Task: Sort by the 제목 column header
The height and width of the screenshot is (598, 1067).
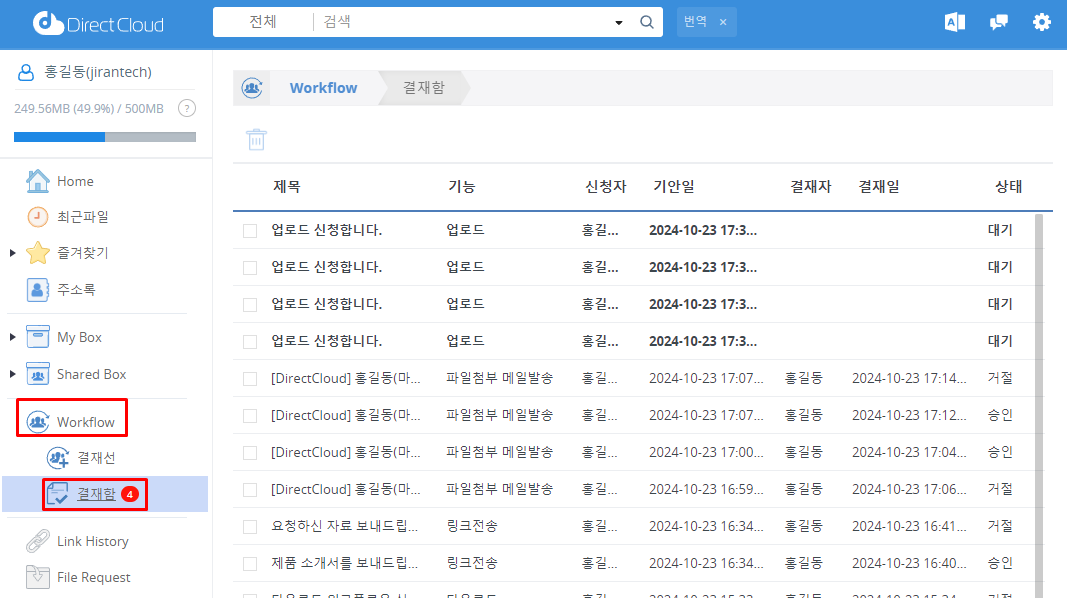Action: [286, 186]
